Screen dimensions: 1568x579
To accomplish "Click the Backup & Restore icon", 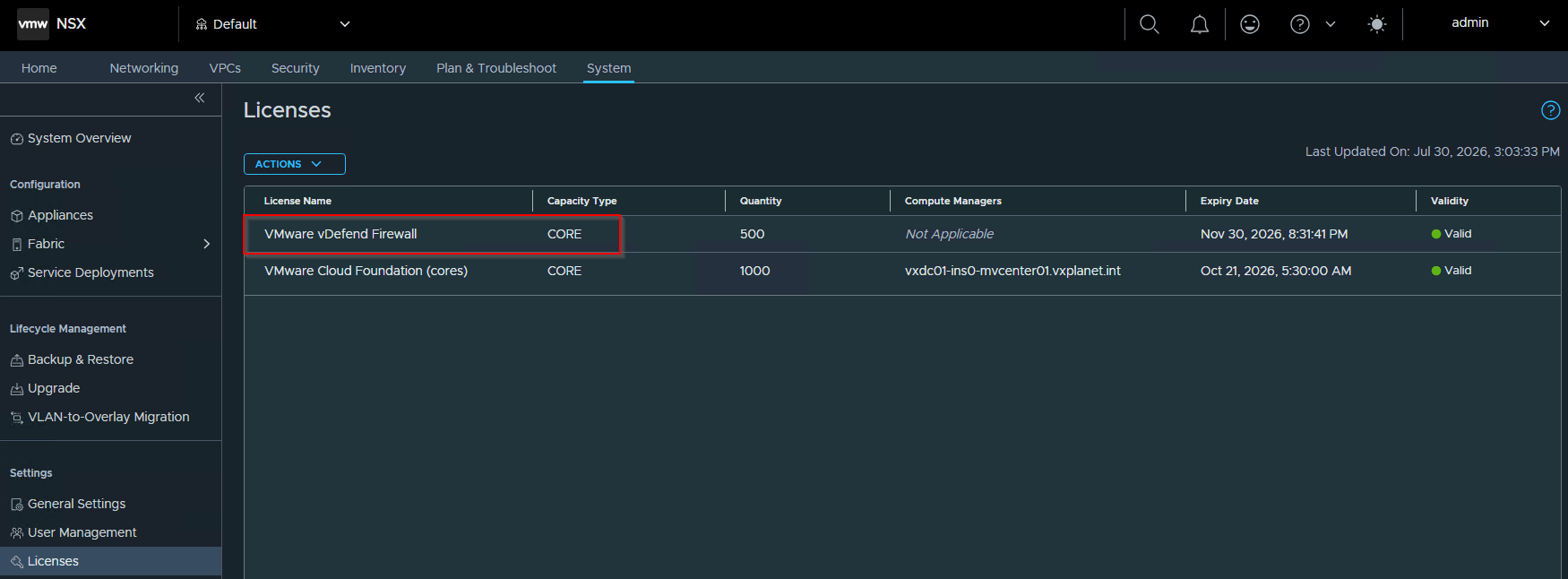I will 16,360.
